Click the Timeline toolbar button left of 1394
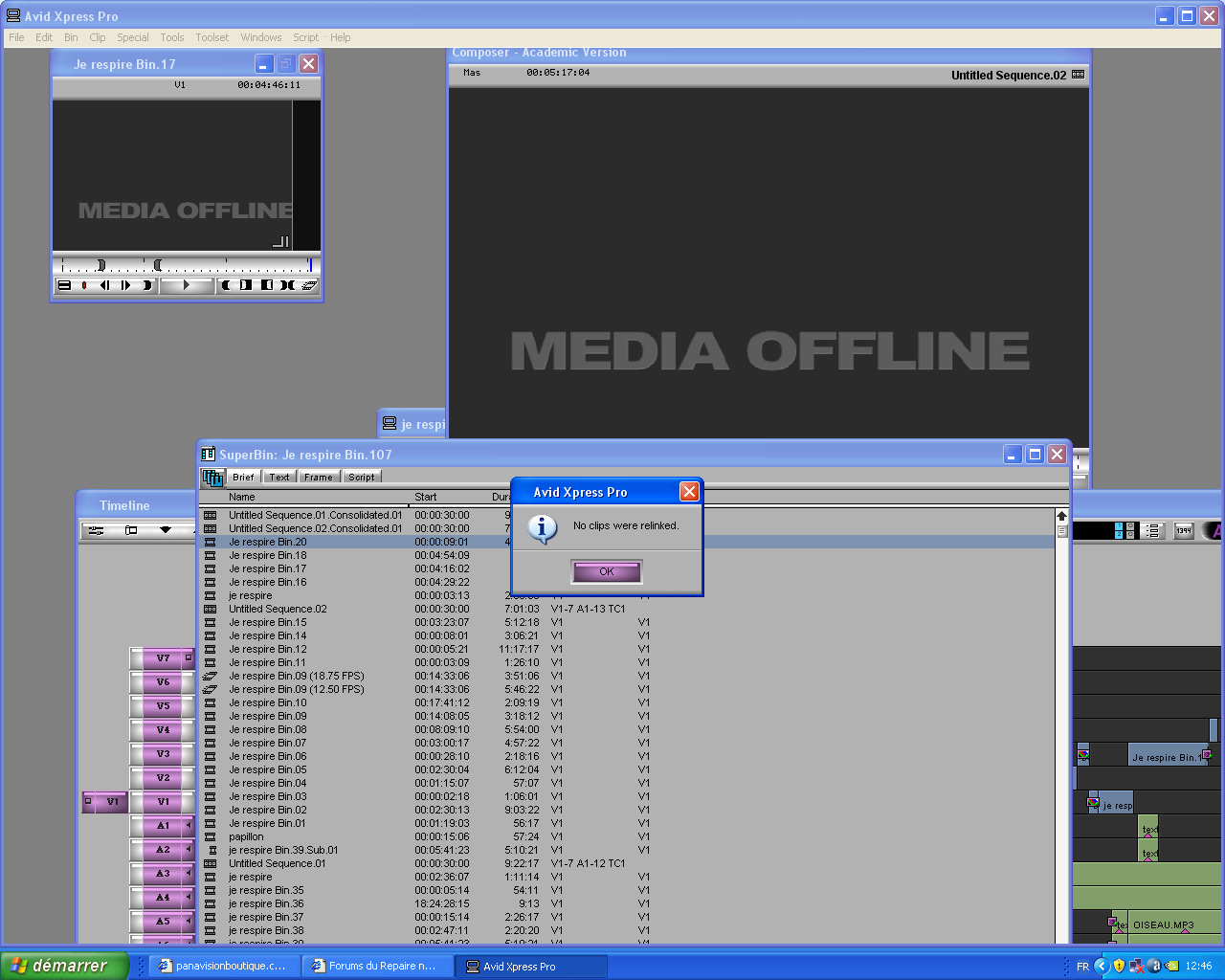This screenshot has width=1225, height=980. pyautogui.click(x=1153, y=529)
